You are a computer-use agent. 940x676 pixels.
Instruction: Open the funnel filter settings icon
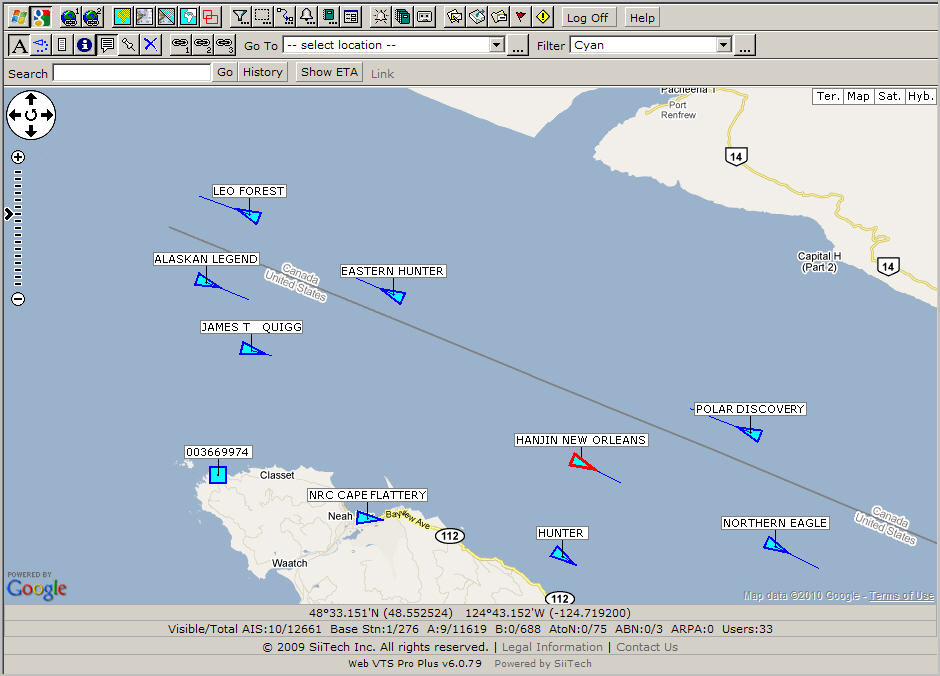241,17
